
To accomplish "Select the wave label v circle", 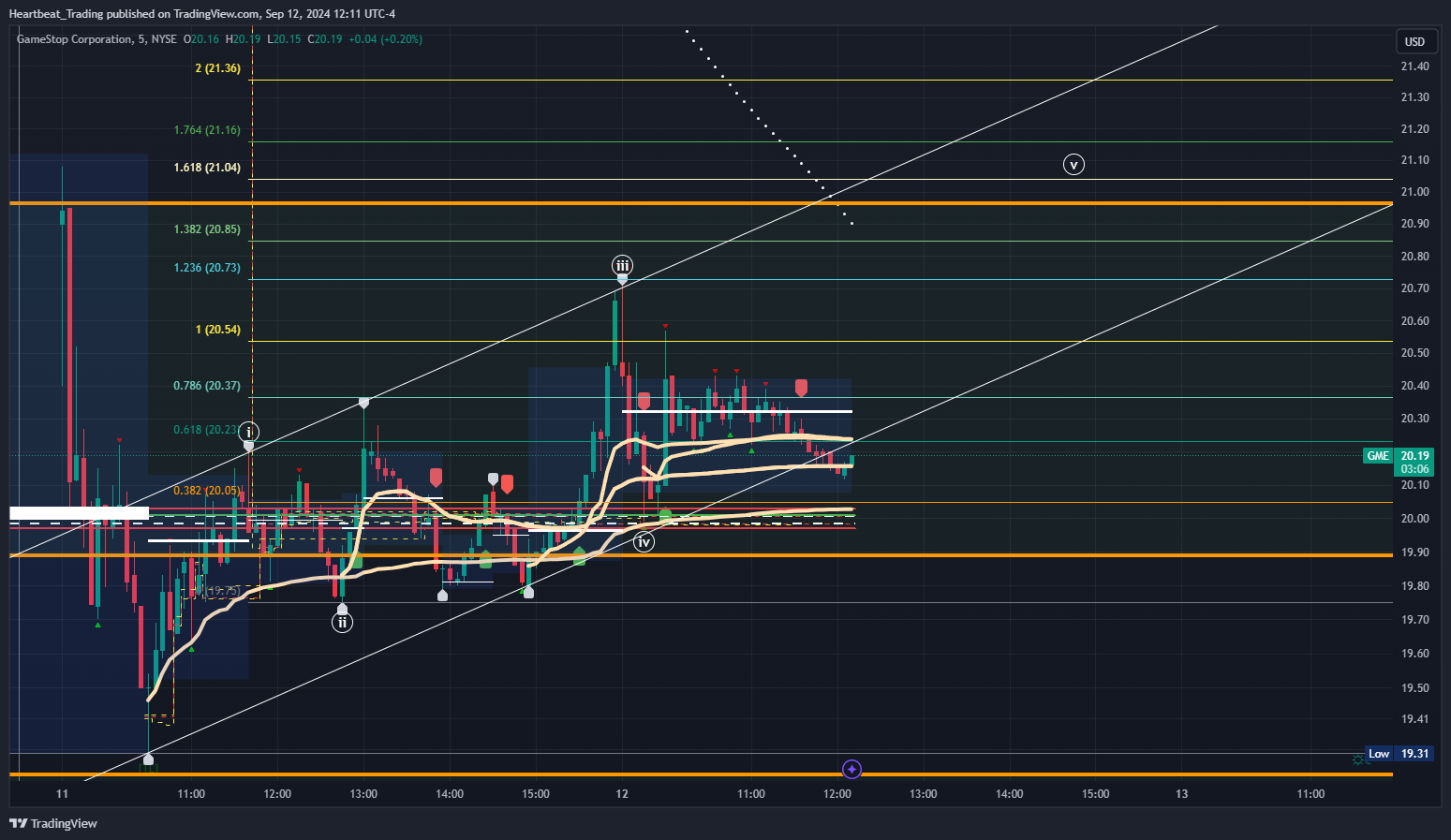I will tap(1073, 165).
